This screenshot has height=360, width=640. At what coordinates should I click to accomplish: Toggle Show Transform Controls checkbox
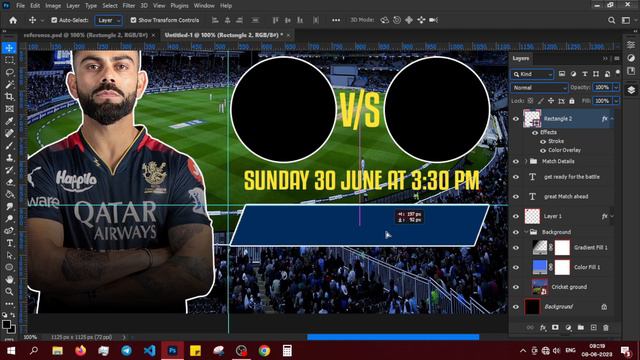(x=133, y=20)
